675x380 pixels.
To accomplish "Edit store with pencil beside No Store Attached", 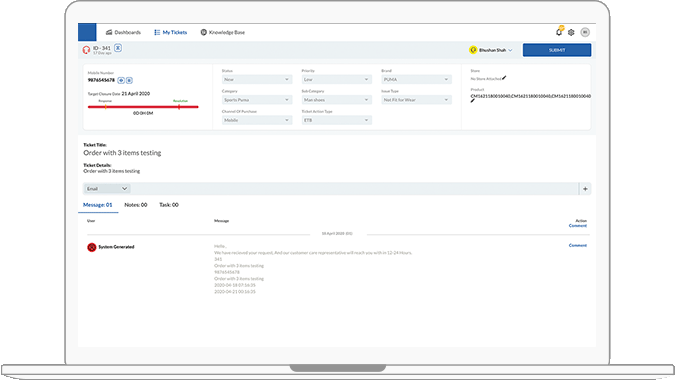I will pyautogui.click(x=504, y=78).
